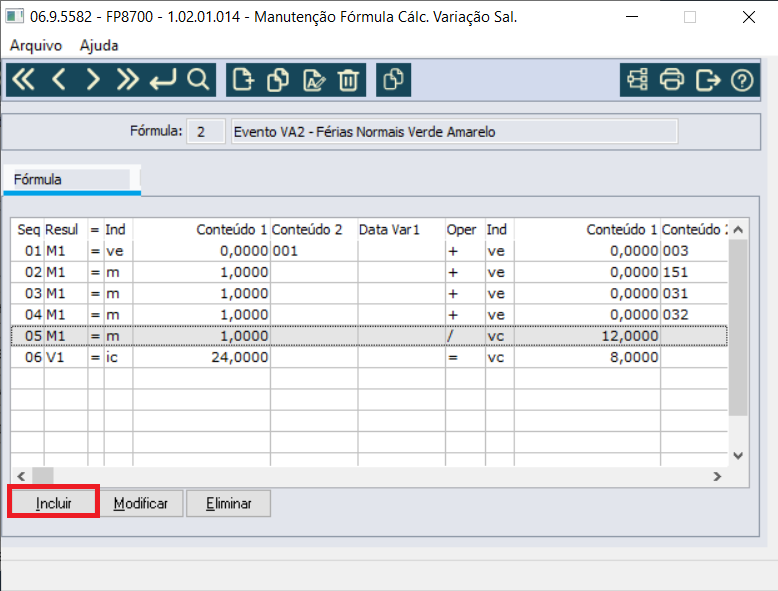Click the new document icon
The image size is (778, 591).
pyautogui.click(x=243, y=80)
